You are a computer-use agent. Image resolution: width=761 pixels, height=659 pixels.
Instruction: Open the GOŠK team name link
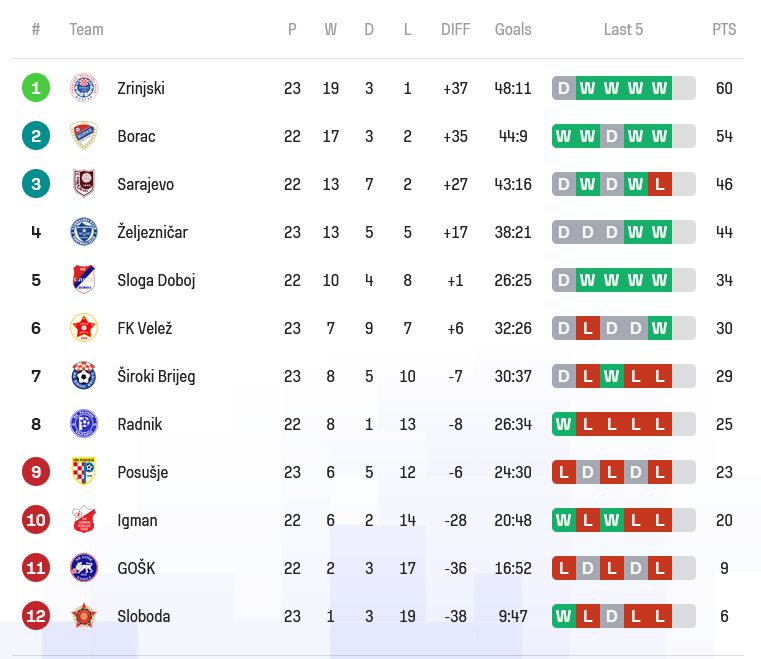[136, 568]
